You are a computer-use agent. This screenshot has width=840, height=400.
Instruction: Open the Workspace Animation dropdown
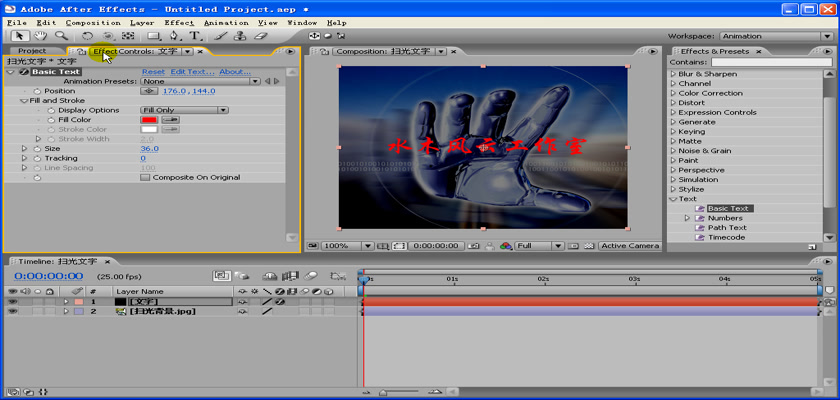[x=776, y=36]
